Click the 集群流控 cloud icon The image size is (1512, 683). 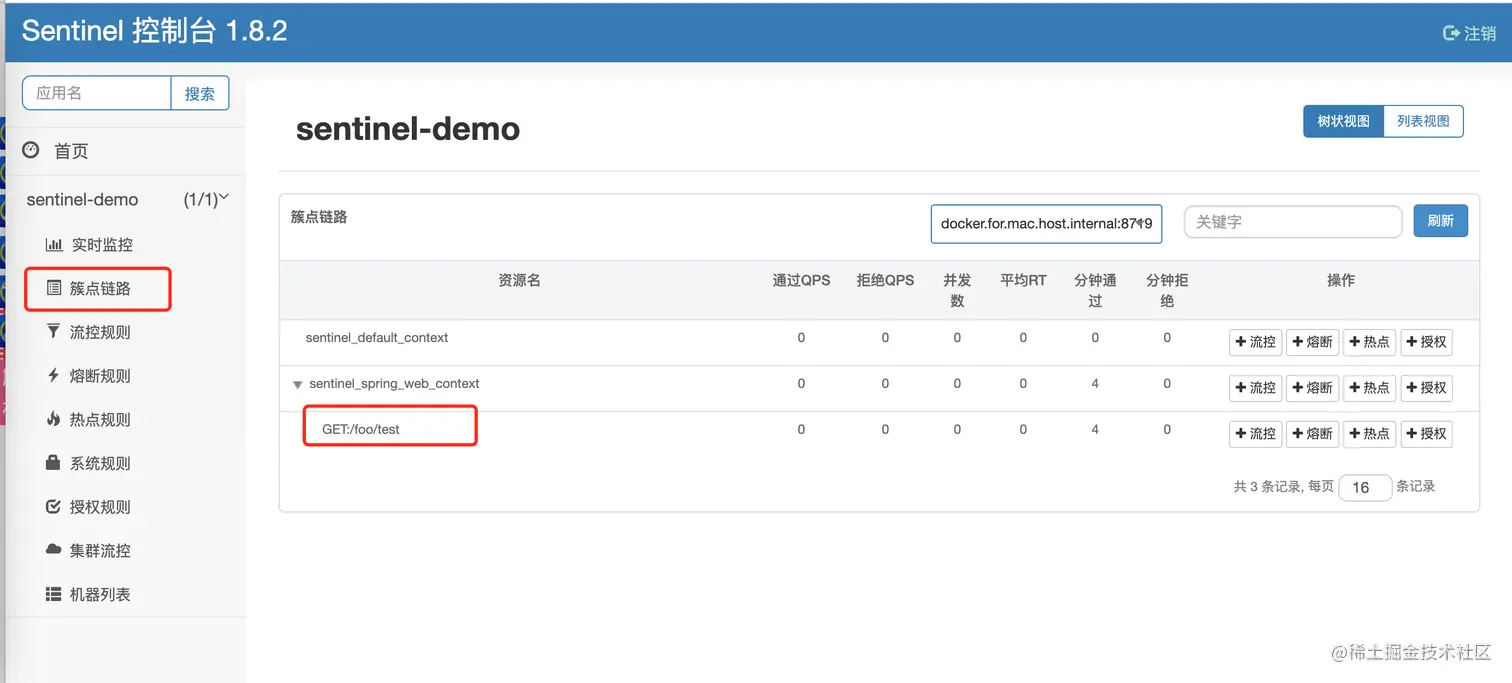54,550
